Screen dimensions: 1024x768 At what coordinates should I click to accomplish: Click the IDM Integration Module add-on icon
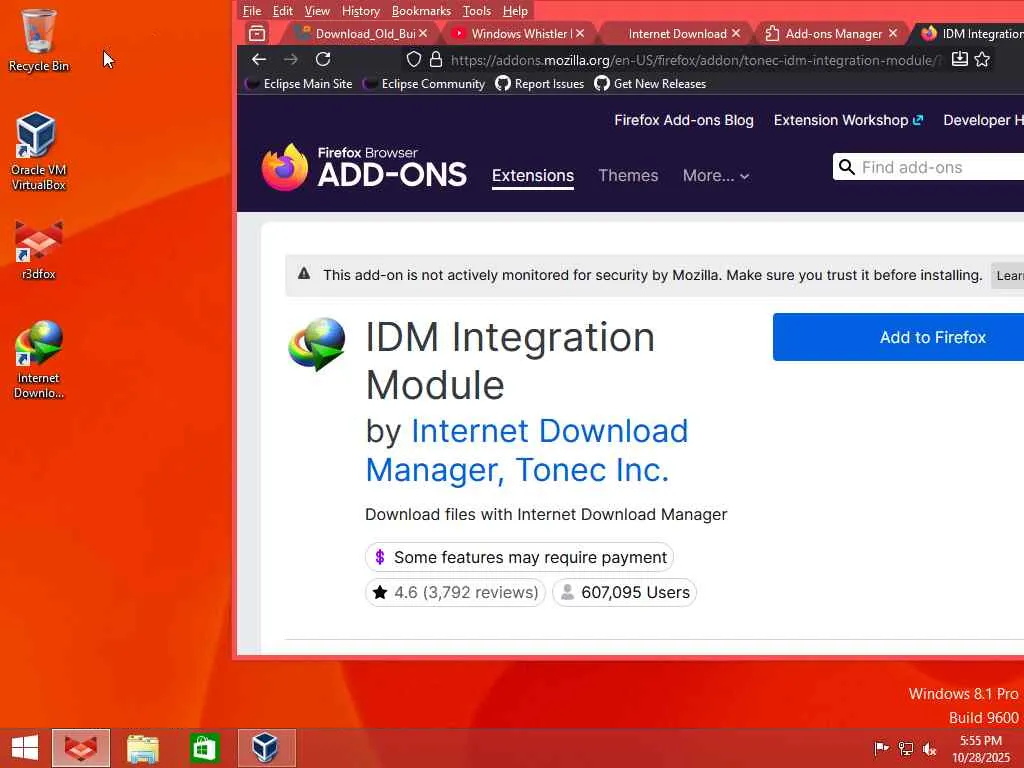317,344
